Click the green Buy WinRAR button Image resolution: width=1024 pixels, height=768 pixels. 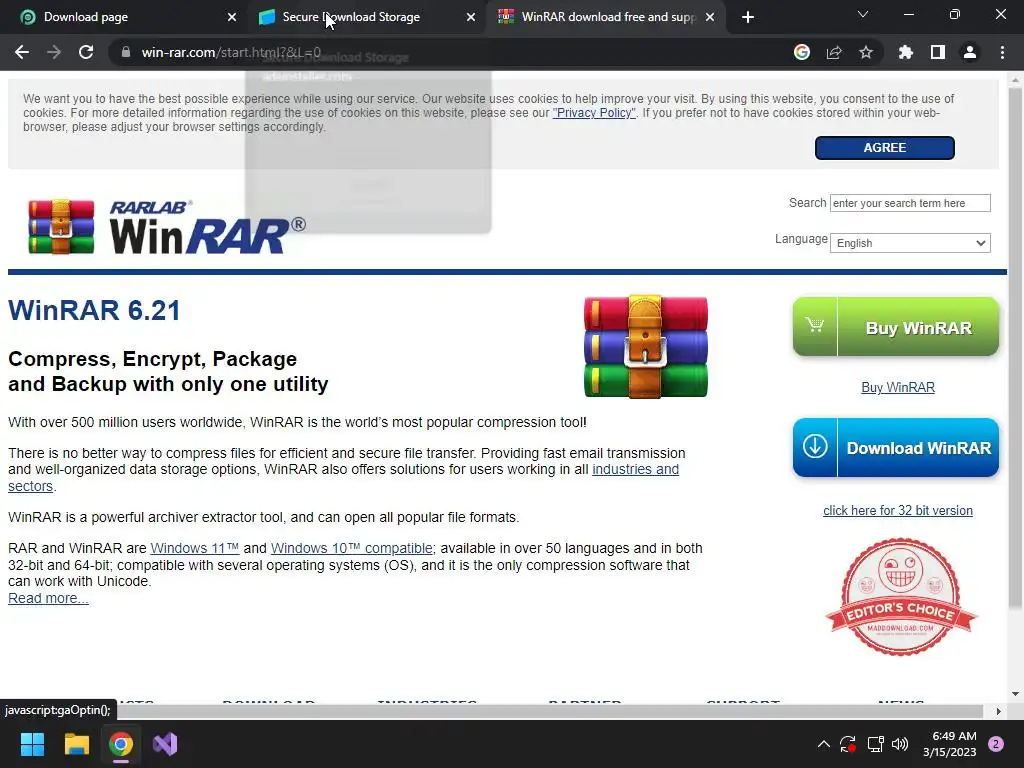896,327
